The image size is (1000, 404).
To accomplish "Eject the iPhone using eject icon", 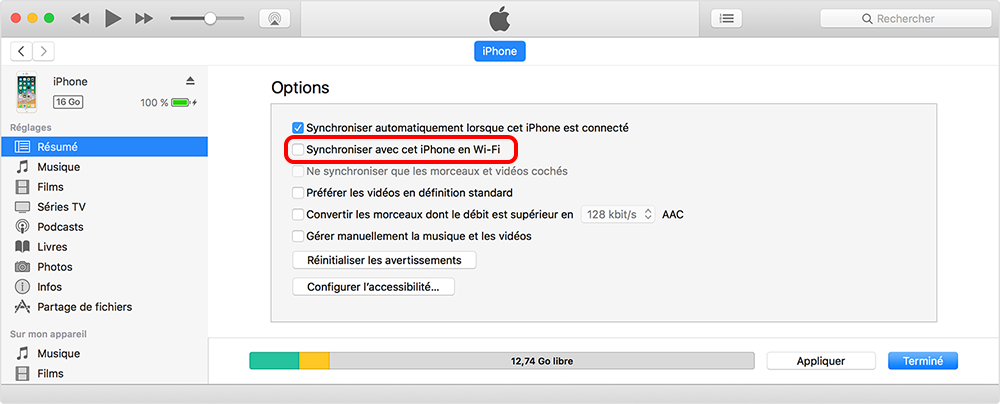I will coord(191,81).
